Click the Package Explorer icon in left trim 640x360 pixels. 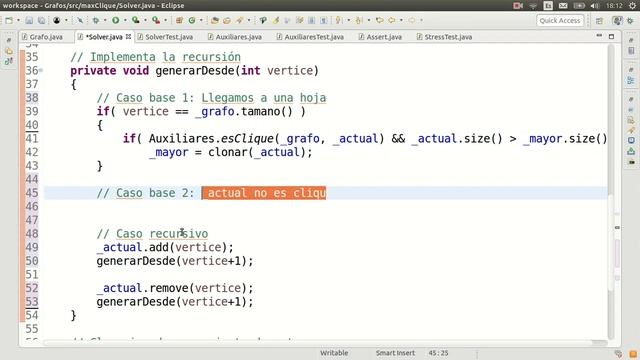point(9,51)
